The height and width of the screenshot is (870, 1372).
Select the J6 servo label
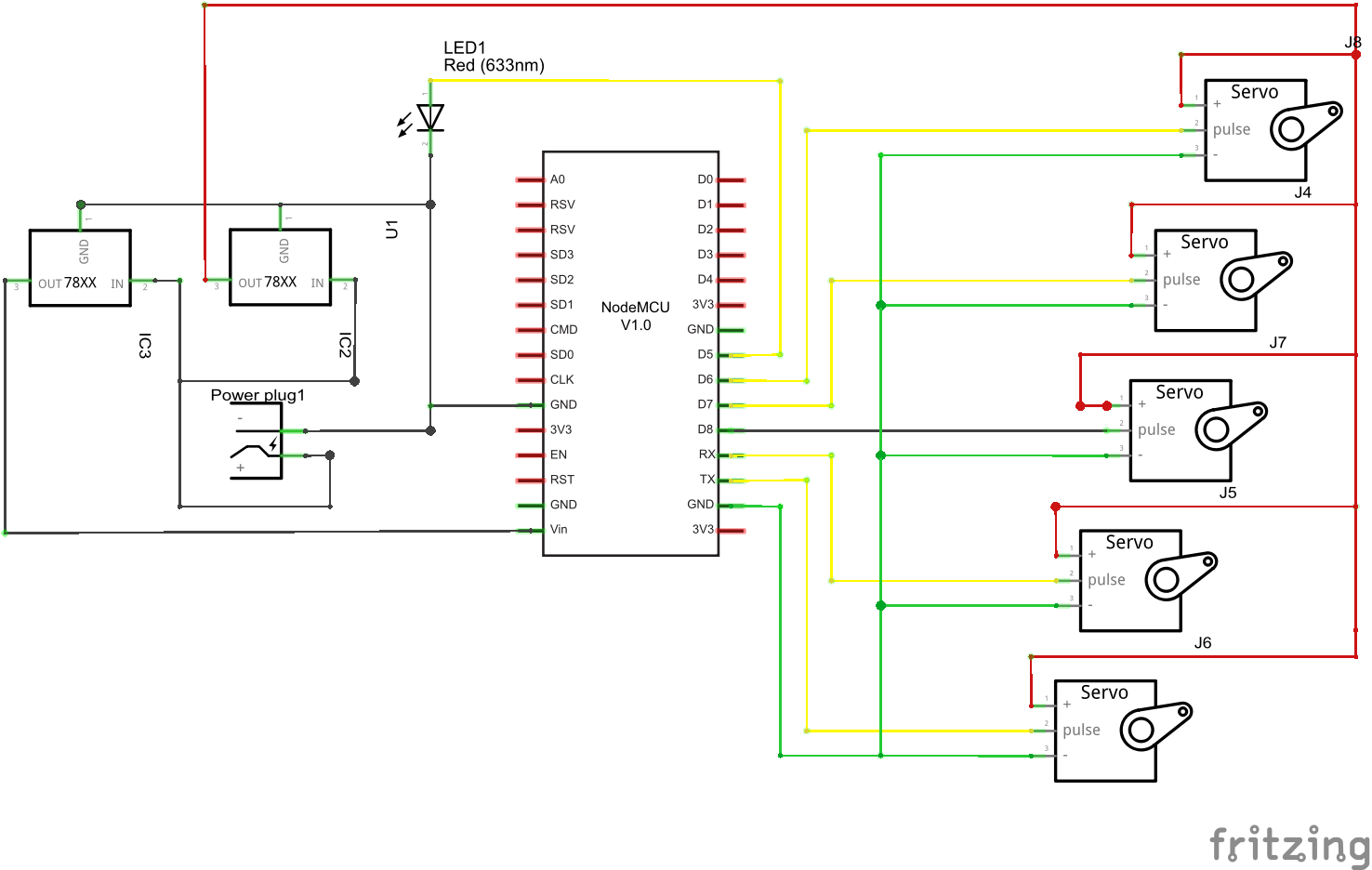click(1203, 643)
